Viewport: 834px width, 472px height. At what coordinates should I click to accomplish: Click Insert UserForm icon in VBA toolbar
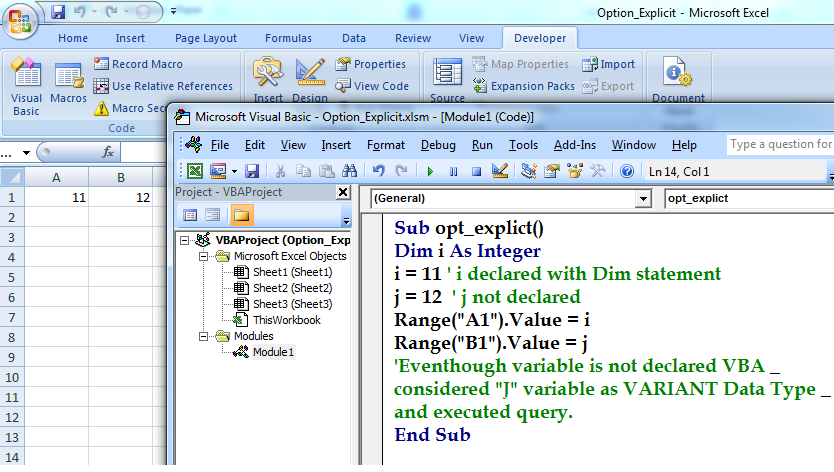[x=218, y=171]
